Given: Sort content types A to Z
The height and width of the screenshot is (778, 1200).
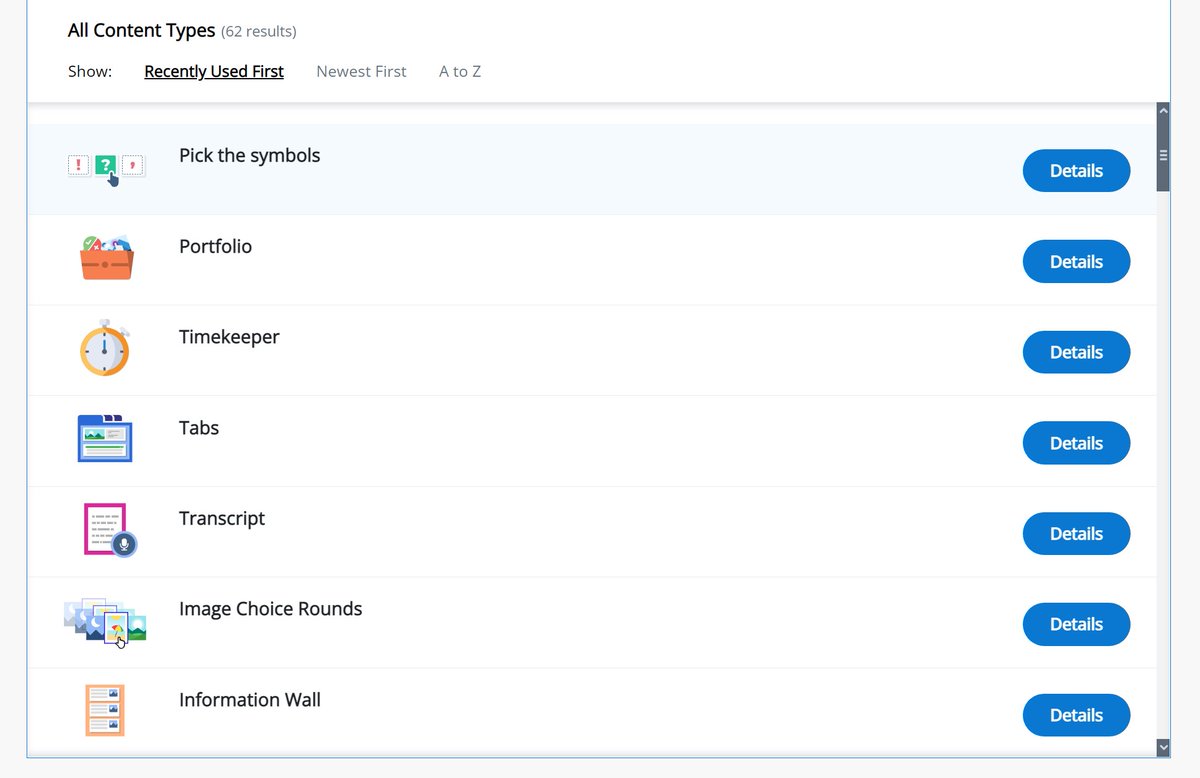Looking at the screenshot, I should coord(460,71).
